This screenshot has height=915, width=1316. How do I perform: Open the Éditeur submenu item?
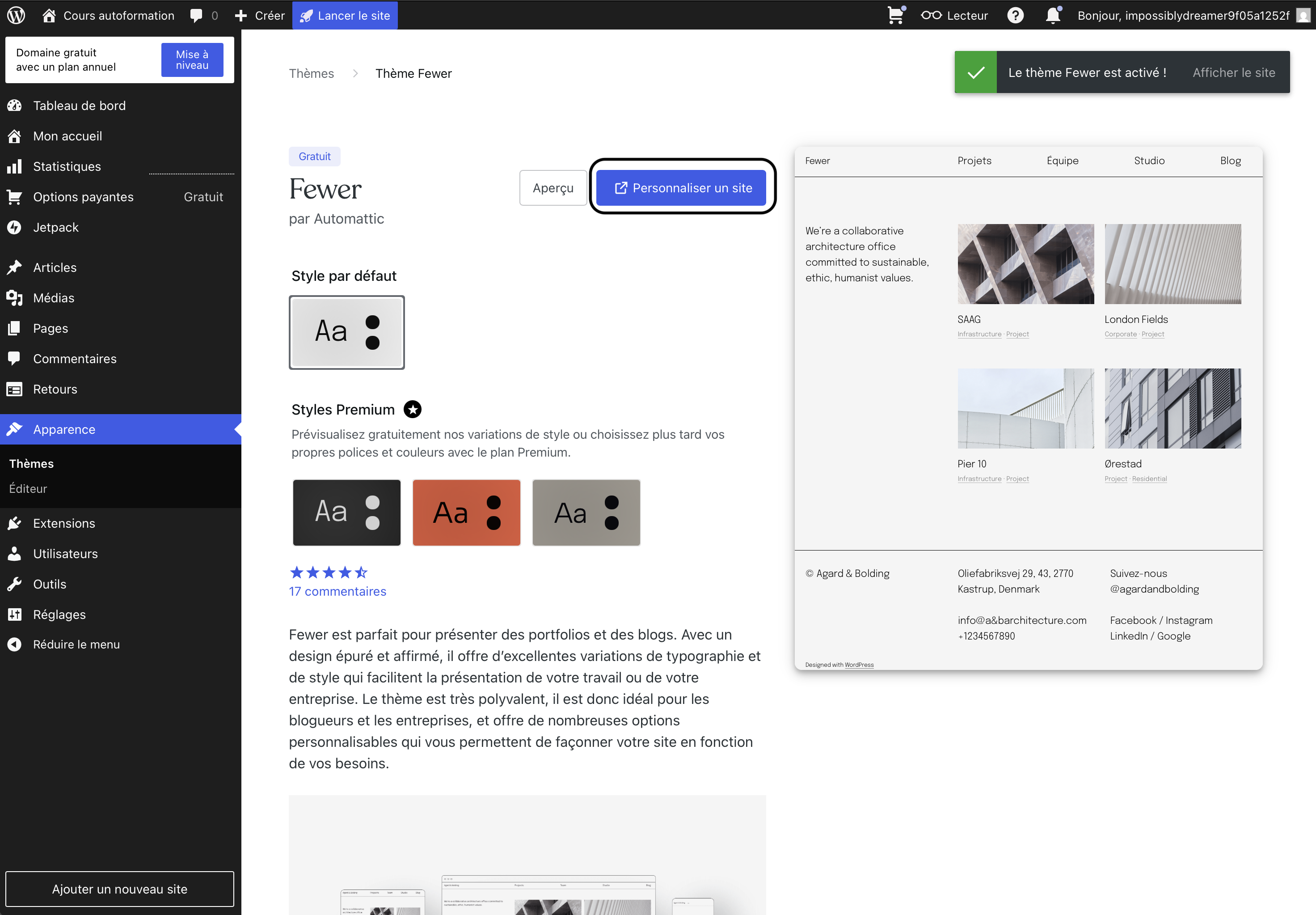[28, 488]
